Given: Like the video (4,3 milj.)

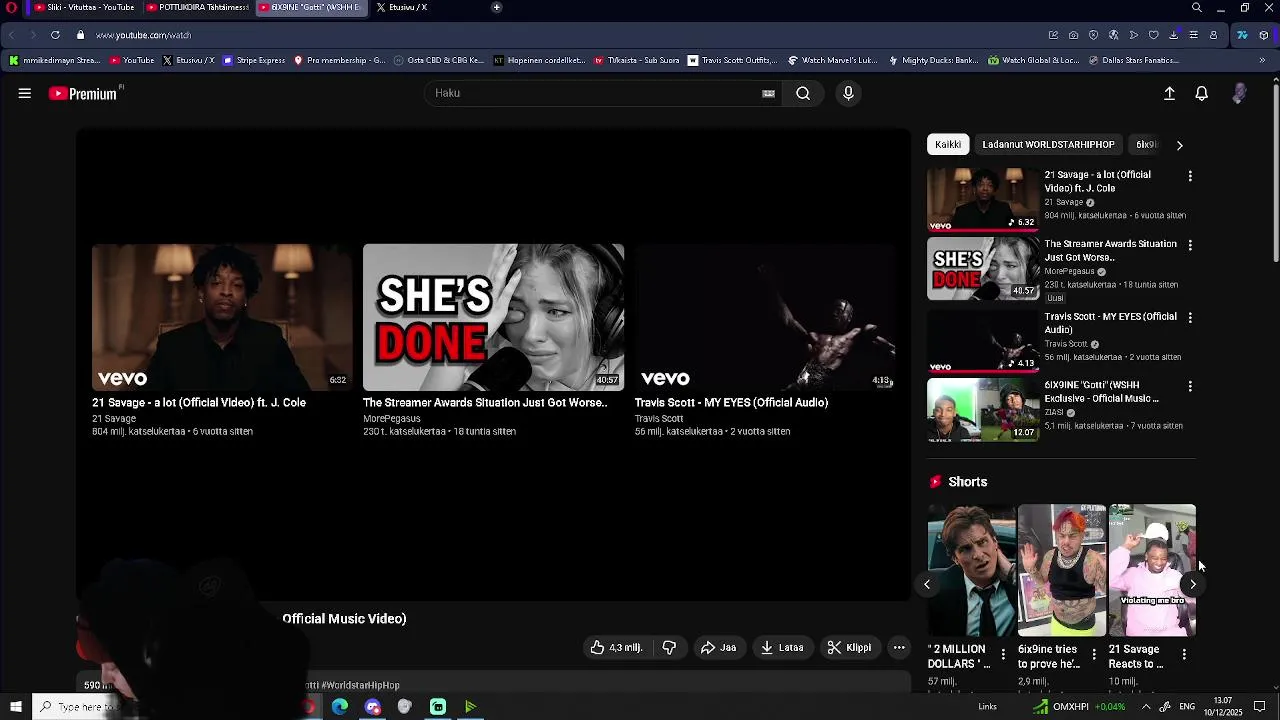Looking at the screenshot, I should pyautogui.click(x=616, y=647).
